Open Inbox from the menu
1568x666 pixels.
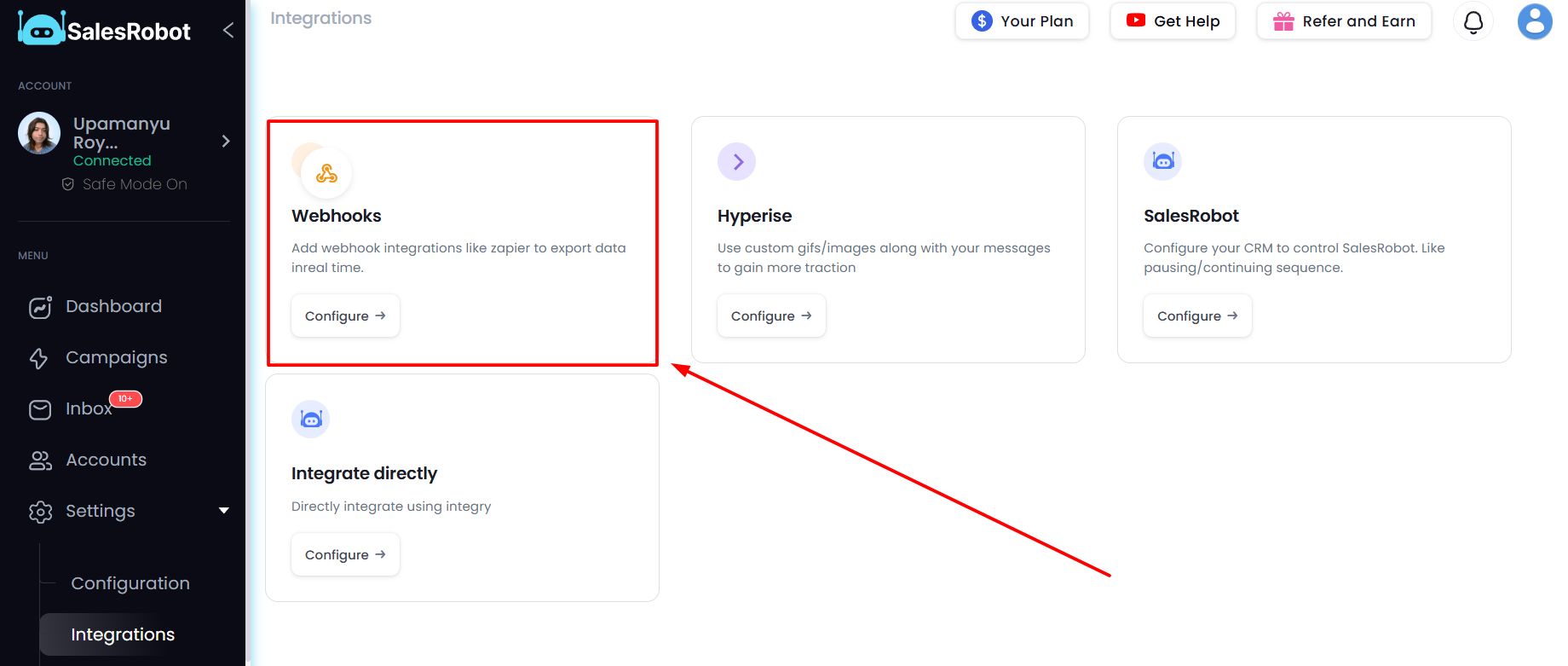[x=89, y=408]
